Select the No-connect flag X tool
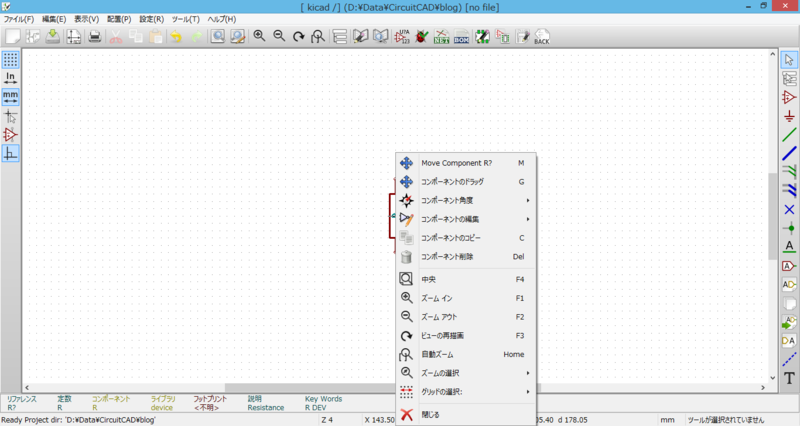800x426 pixels. [x=789, y=210]
